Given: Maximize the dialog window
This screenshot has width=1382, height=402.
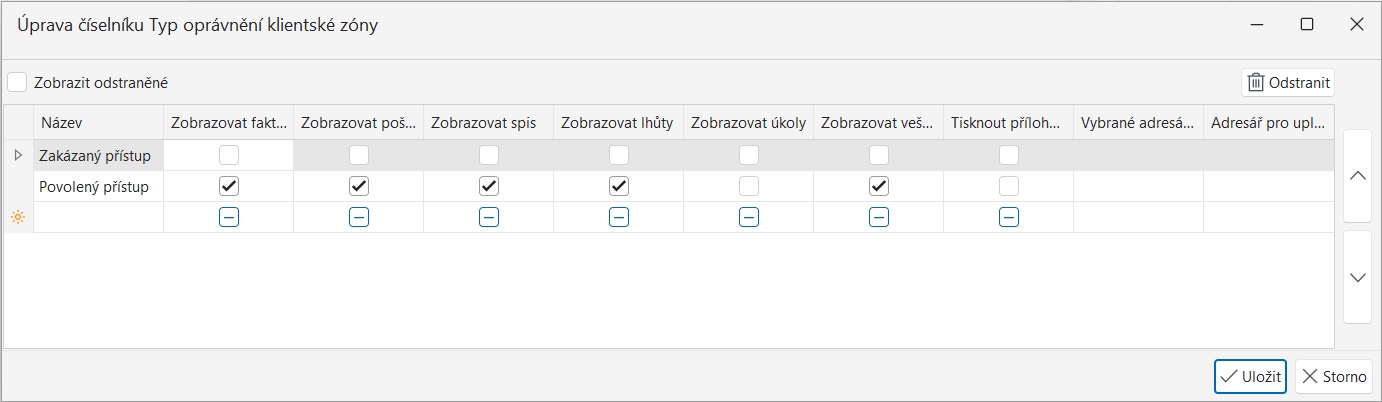Looking at the screenshot, I should click(x=1306, y=25).
